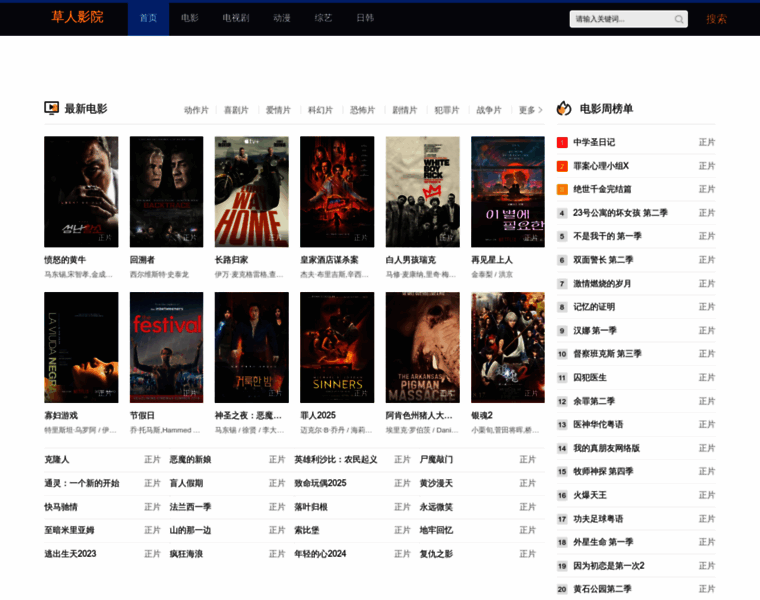Filter by 犯罪片 genre
Screen dimensions: 760x600
pyautogui.click(x=447, y=110)
